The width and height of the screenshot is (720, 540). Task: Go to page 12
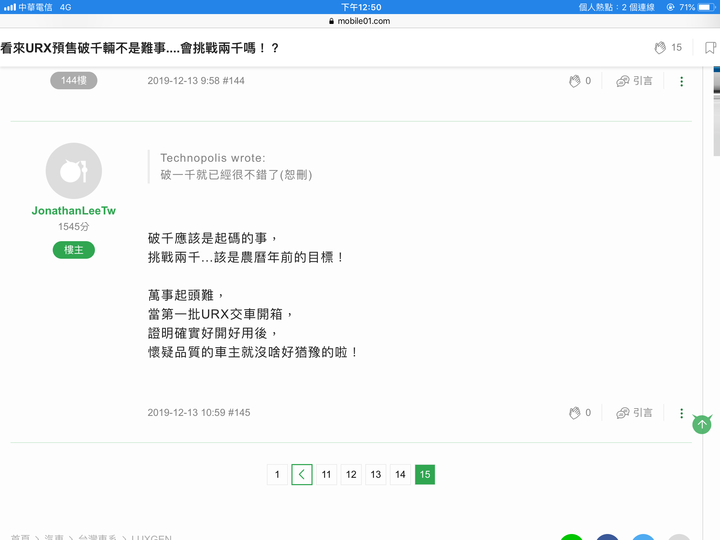click(351, 474)
